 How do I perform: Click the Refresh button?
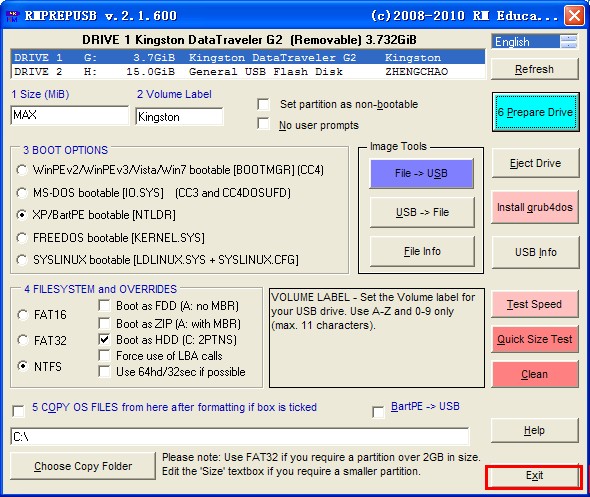[x=534, y=69]
